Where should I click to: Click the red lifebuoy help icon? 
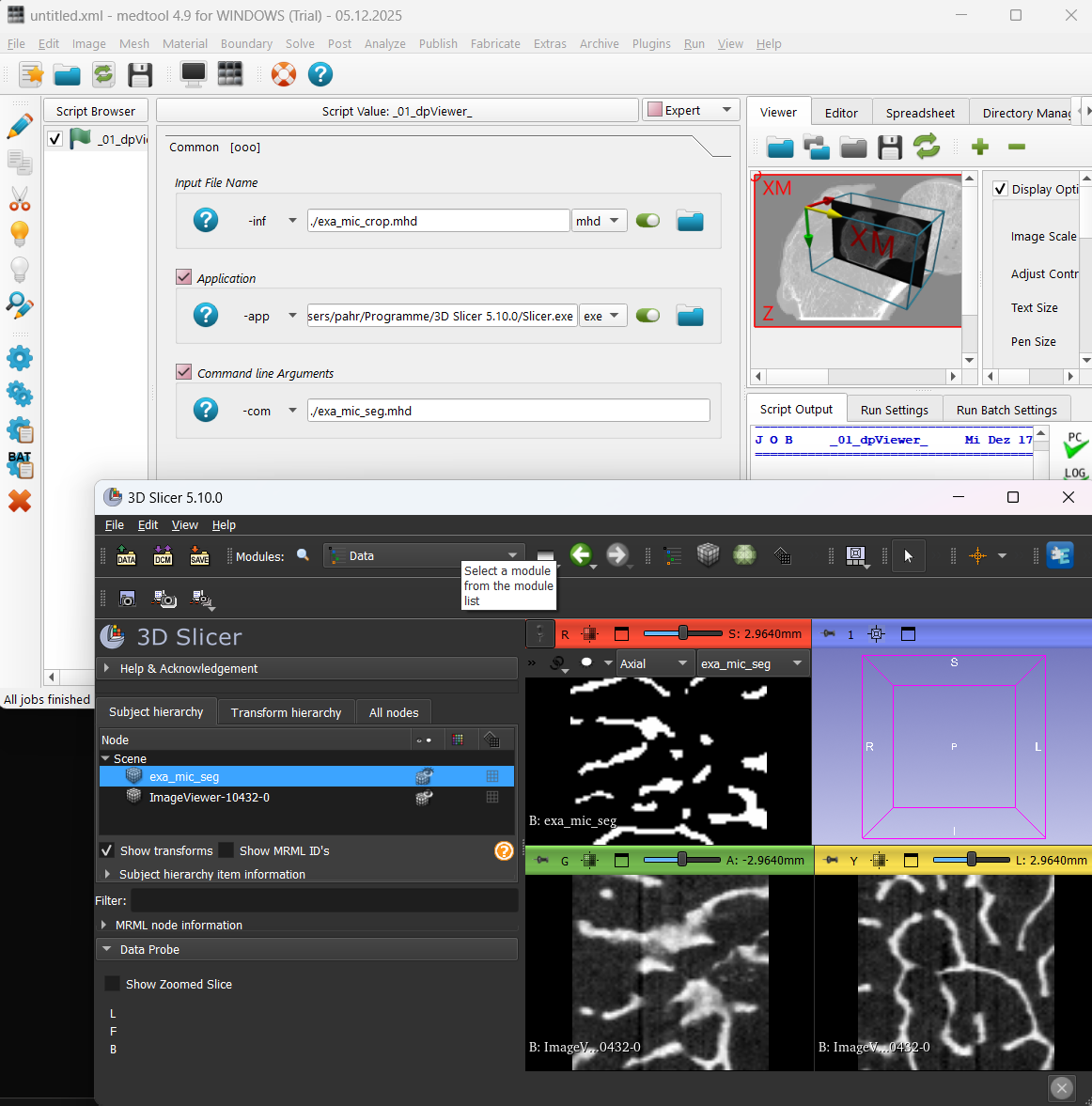[284, 74]
